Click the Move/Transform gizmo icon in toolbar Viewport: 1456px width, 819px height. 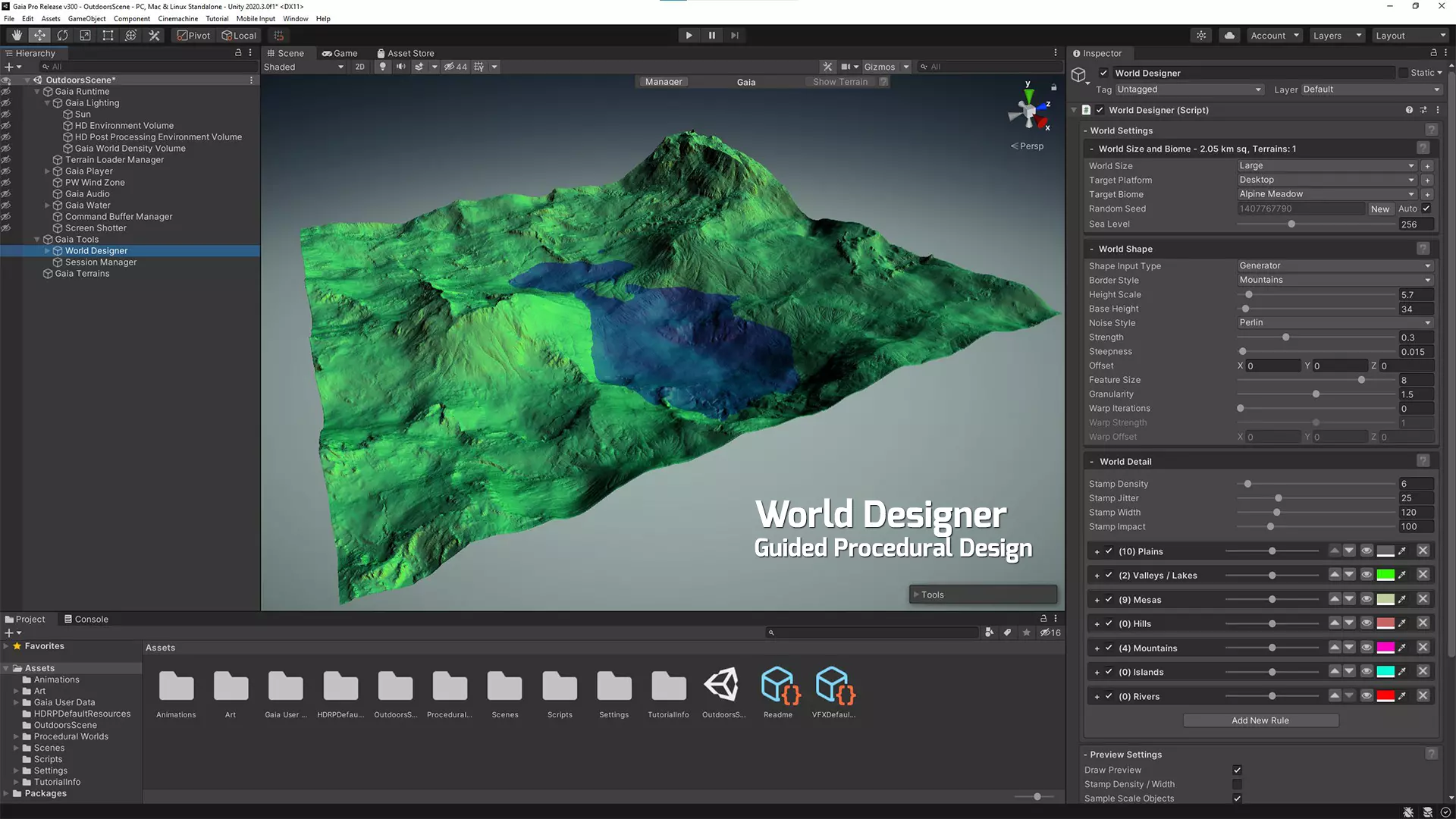(x=39, y=35)
